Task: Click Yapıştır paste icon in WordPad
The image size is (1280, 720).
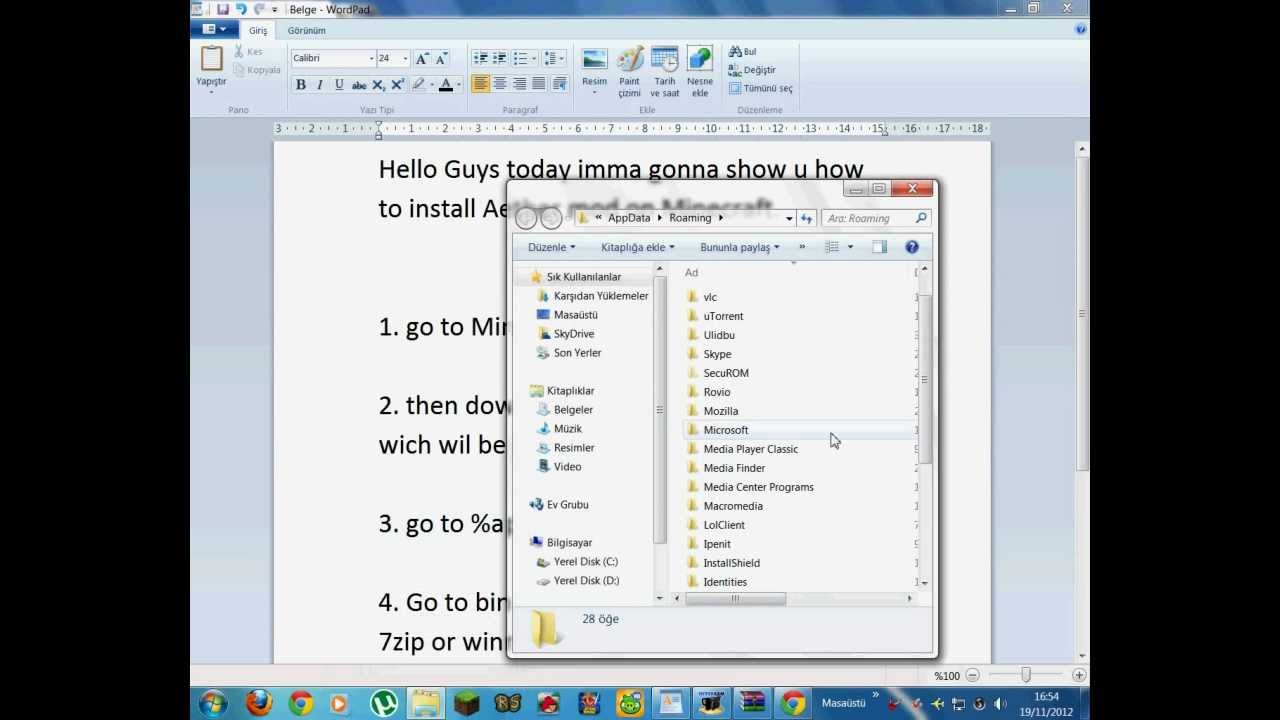Action: point(211,59)
